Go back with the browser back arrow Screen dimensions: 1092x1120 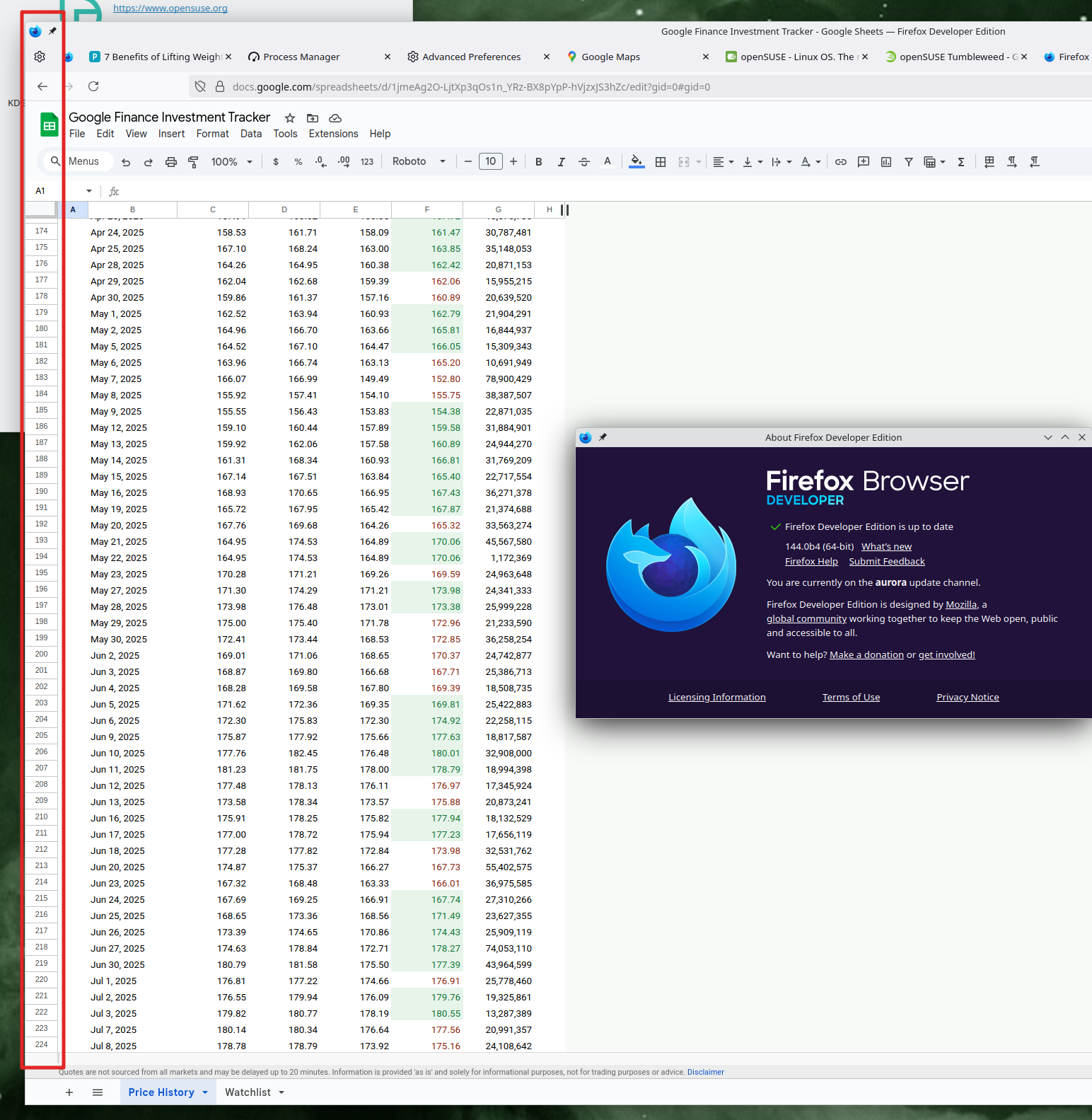click(42, 86)
